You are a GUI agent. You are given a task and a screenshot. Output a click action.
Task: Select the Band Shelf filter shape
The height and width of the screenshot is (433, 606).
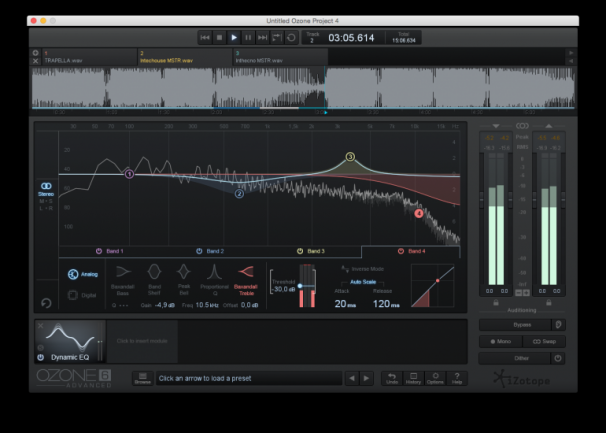154,271
